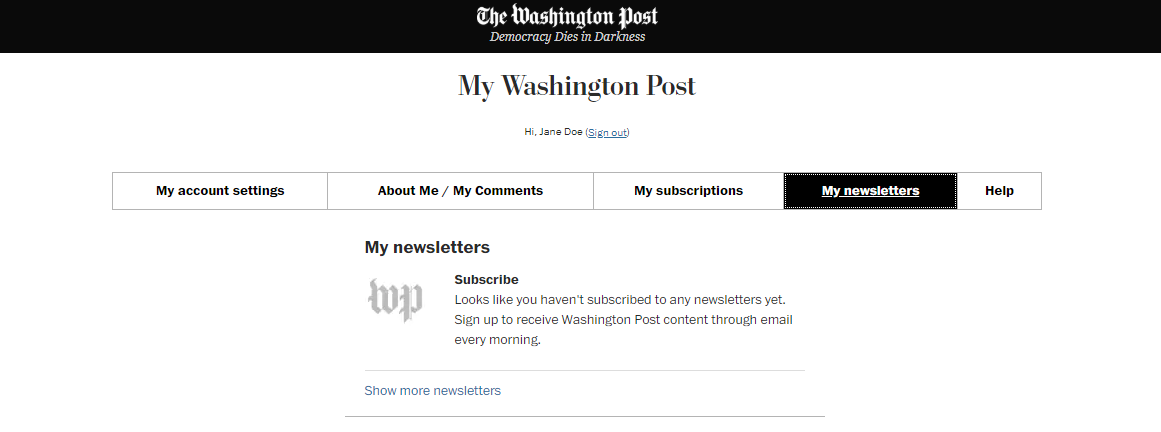Screen dimensions: 1161x432
Task: Click the divider above Show more newsletters
Action: coord(584,370)
